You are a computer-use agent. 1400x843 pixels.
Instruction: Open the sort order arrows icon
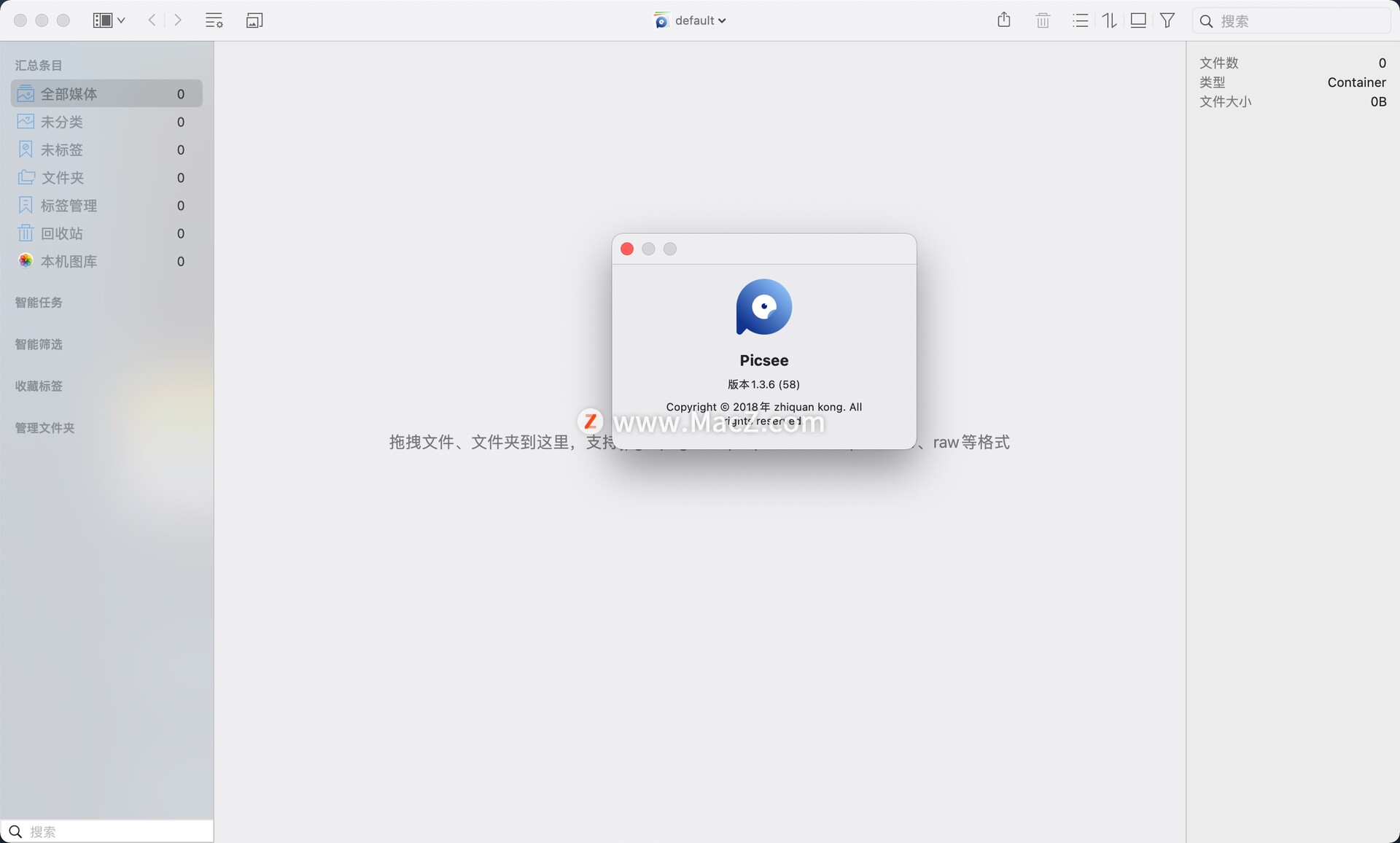click(1109, 20)
